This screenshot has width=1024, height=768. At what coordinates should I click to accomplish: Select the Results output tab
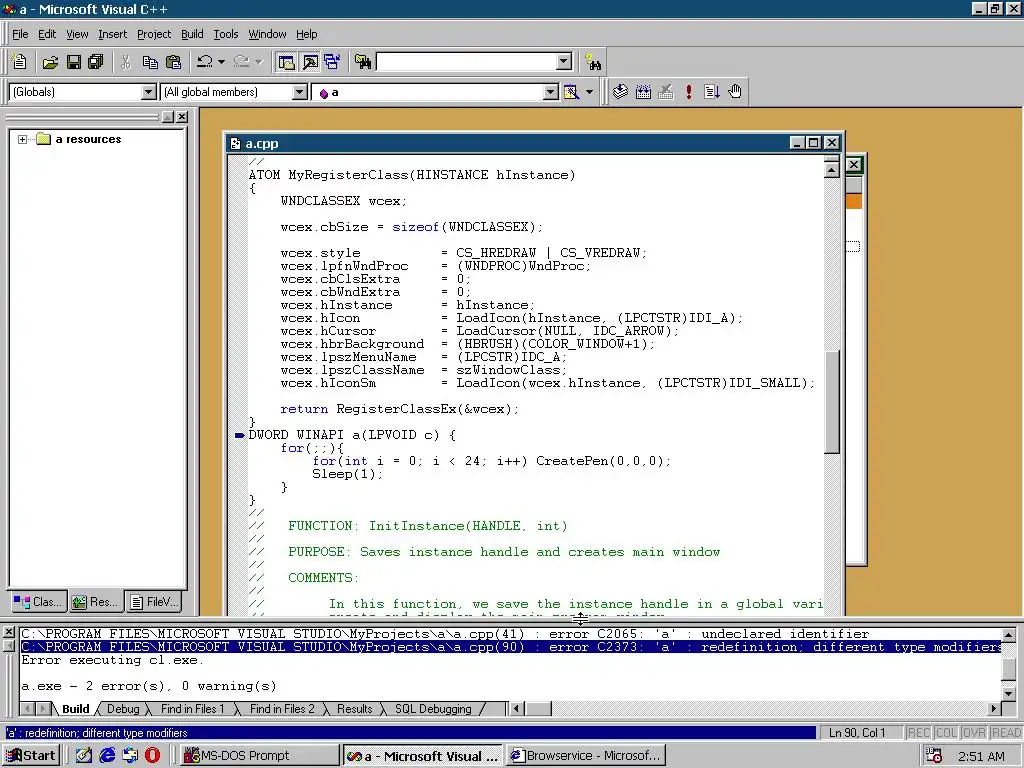[x=355, y=709]
